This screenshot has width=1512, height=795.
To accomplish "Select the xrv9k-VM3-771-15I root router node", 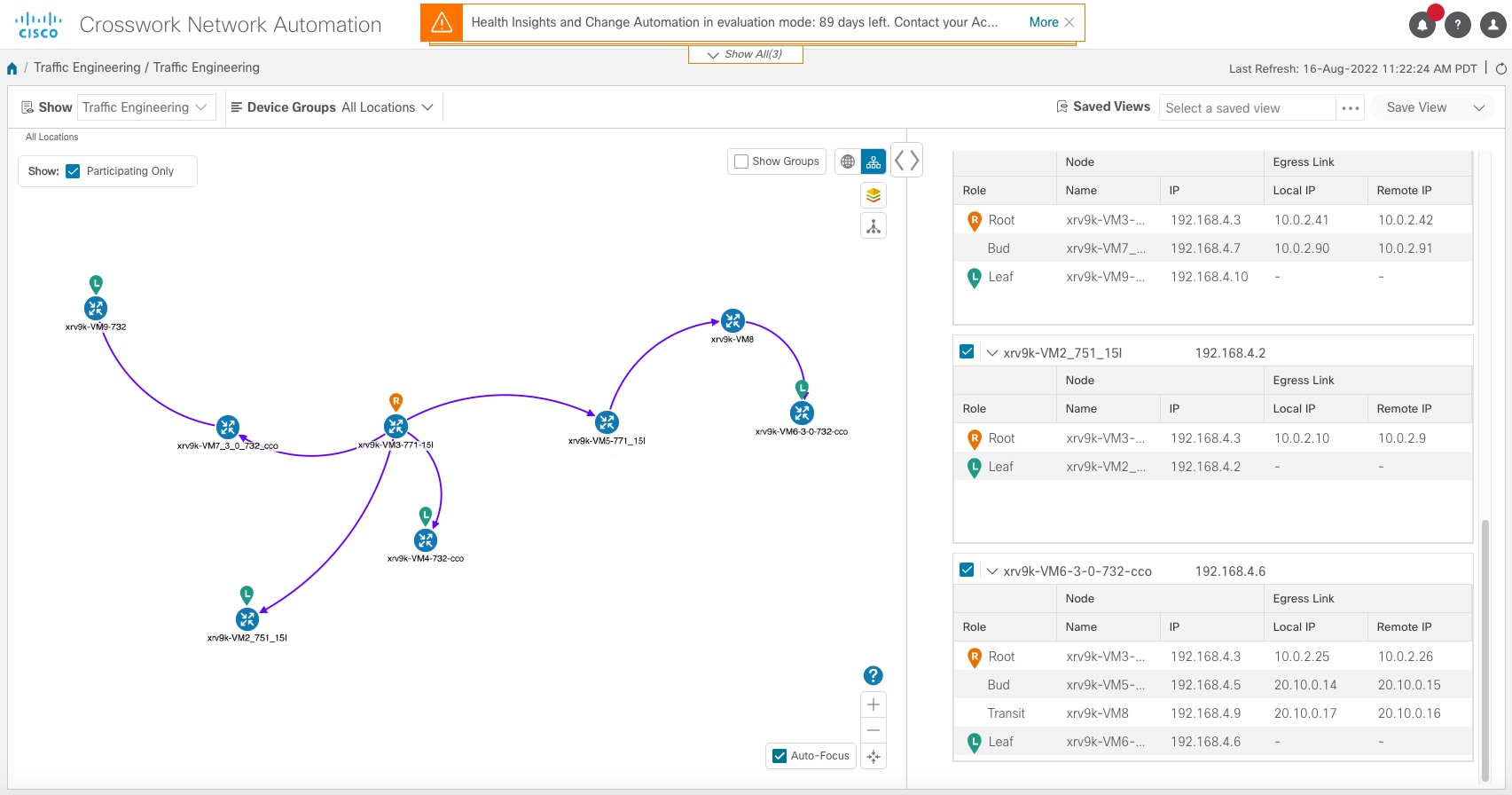I will pos(396,426).
